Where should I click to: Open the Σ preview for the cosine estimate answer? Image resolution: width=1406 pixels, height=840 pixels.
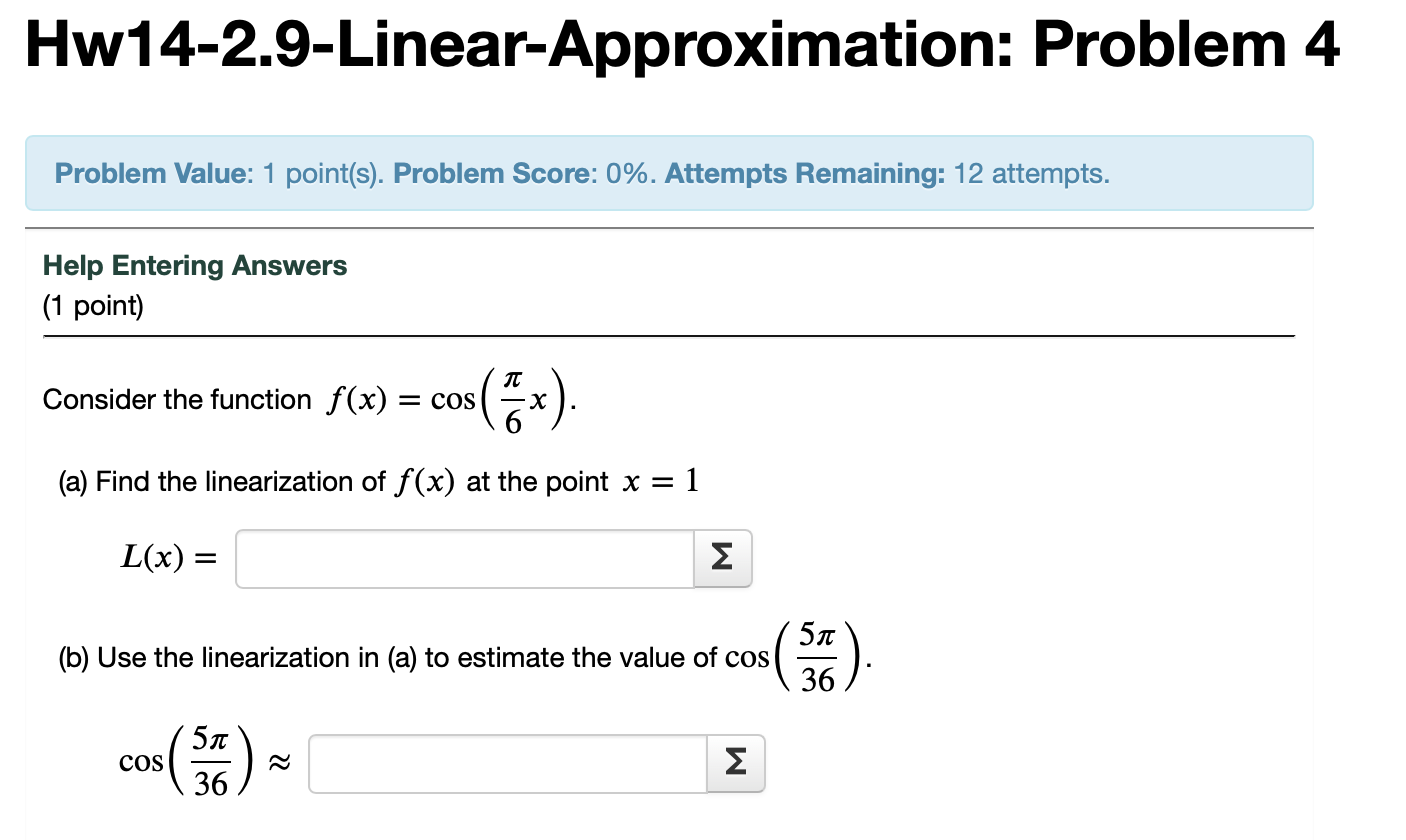(735, 762)
